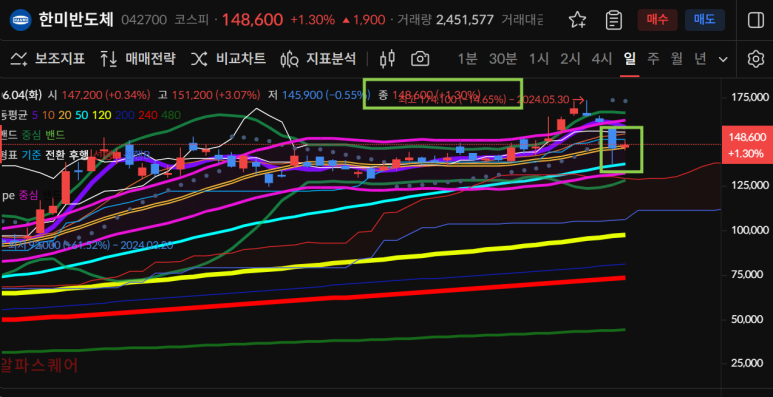Switch to 월 monthly timeframe
This screenshot has width=773, height=397.
pos(676,59)
